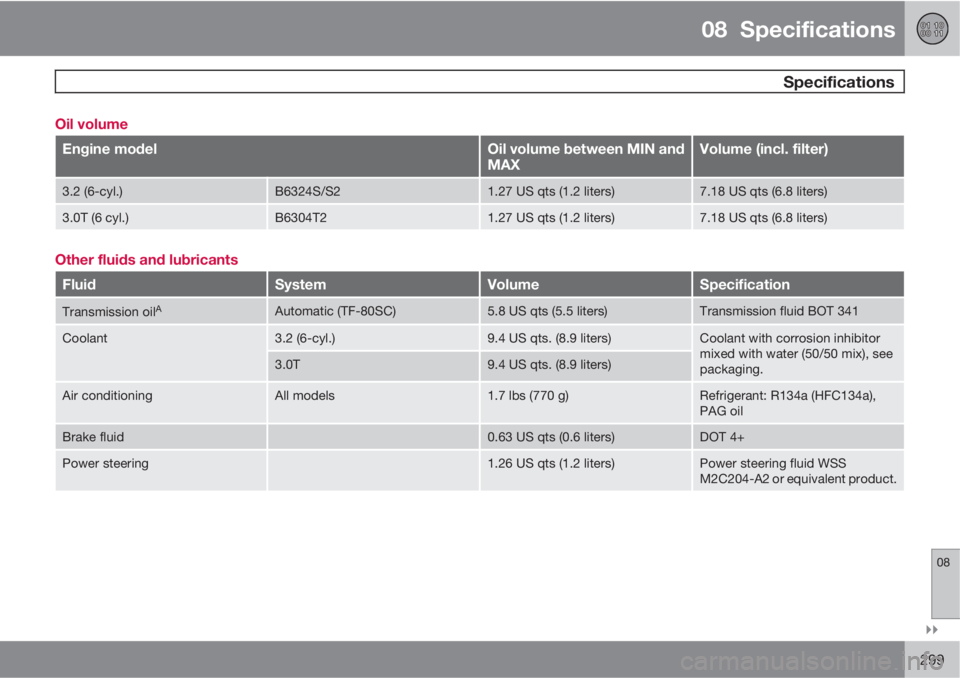This screenshot has height=678, width=960.
Task: Select the 'Transmission oil' fluid cell
Action: (161, 311)
